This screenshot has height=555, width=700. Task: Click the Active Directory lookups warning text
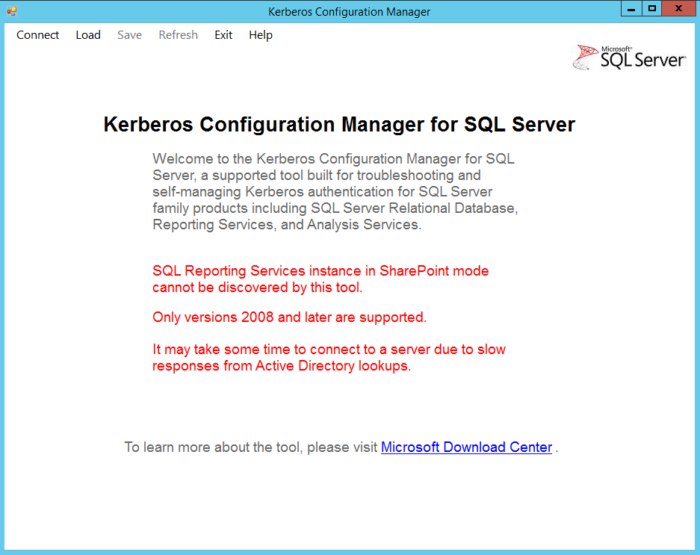329,357
